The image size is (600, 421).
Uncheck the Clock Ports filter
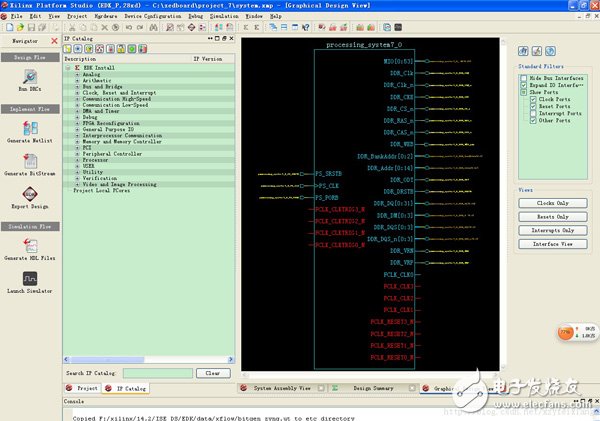click(534, 99)
